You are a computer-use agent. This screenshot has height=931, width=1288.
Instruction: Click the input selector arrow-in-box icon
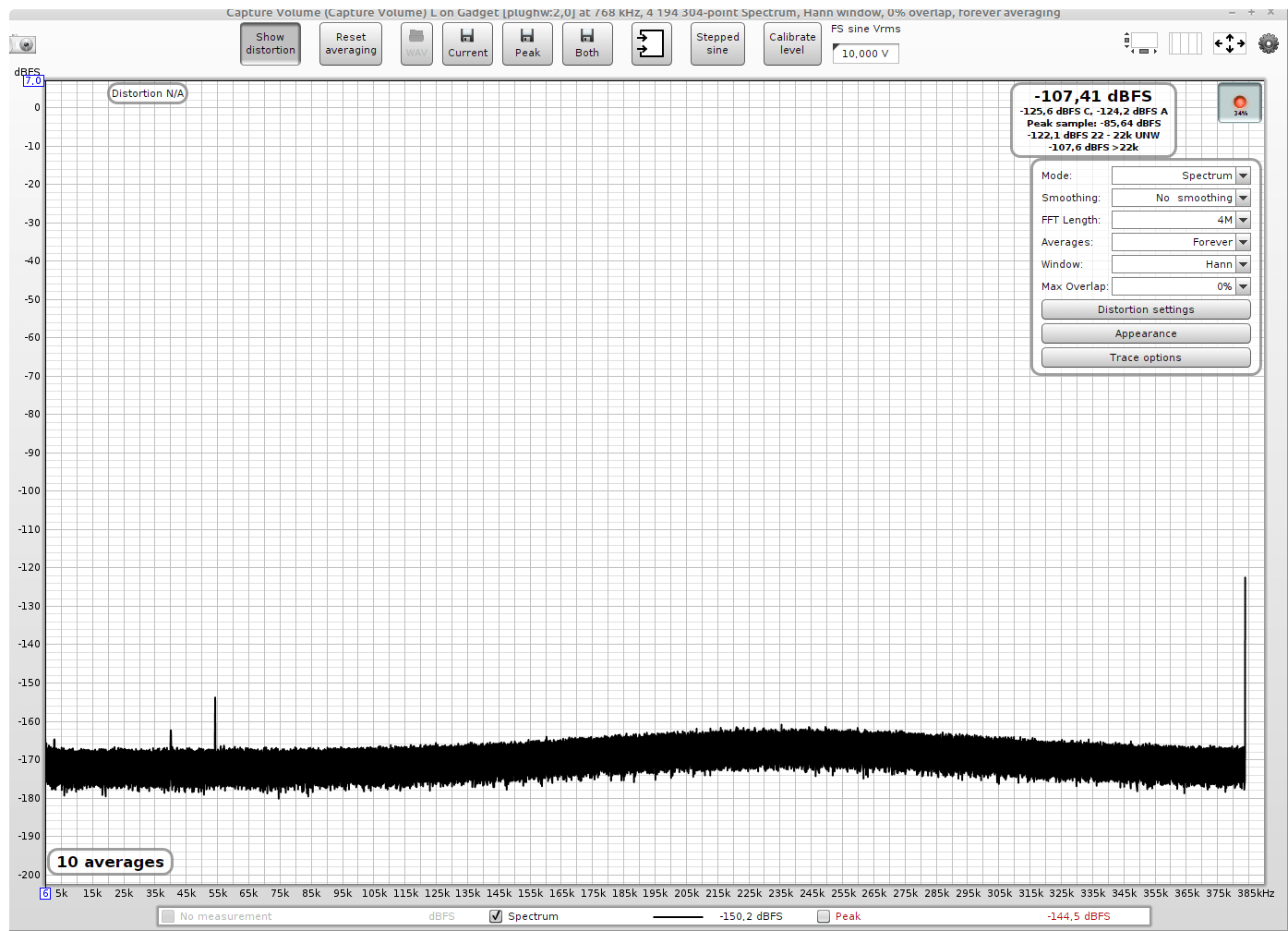tap(651, 43)
